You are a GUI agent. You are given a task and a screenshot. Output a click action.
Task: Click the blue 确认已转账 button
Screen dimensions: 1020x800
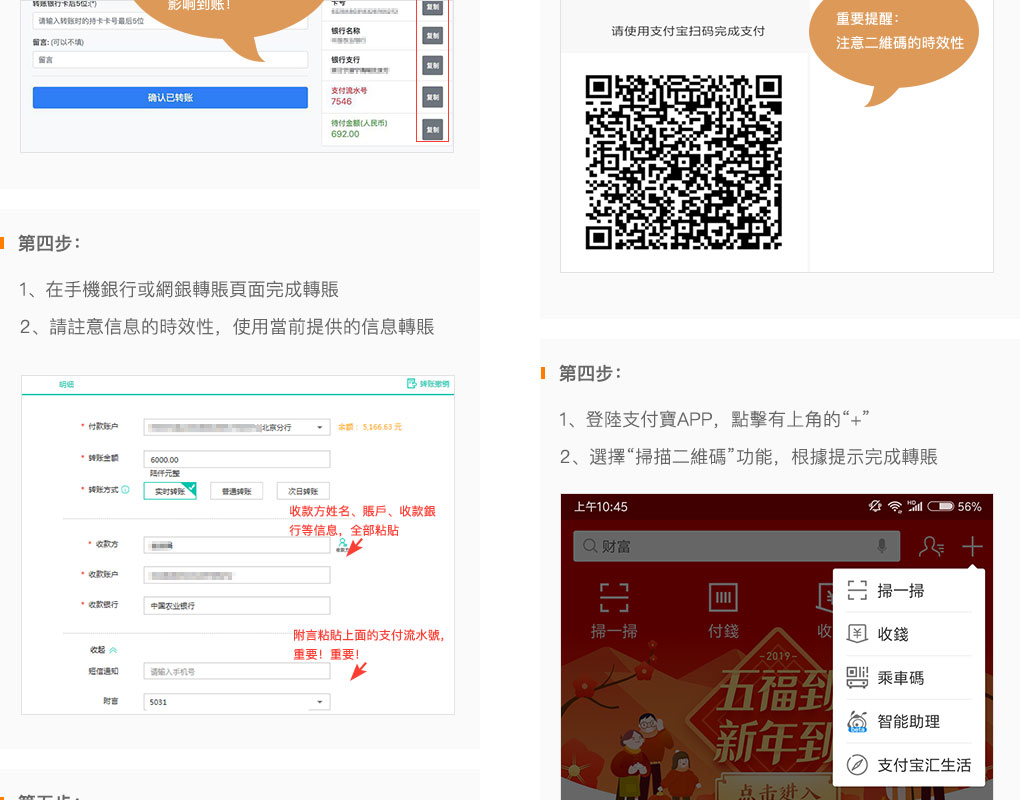pos(170,98)
